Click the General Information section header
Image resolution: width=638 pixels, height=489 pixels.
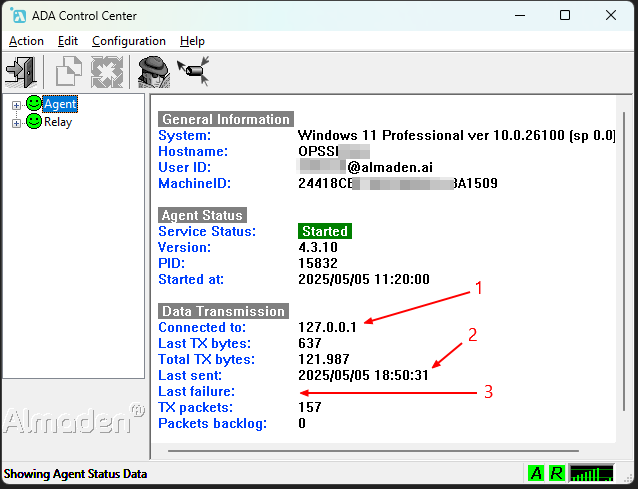(x=226, y=119)
